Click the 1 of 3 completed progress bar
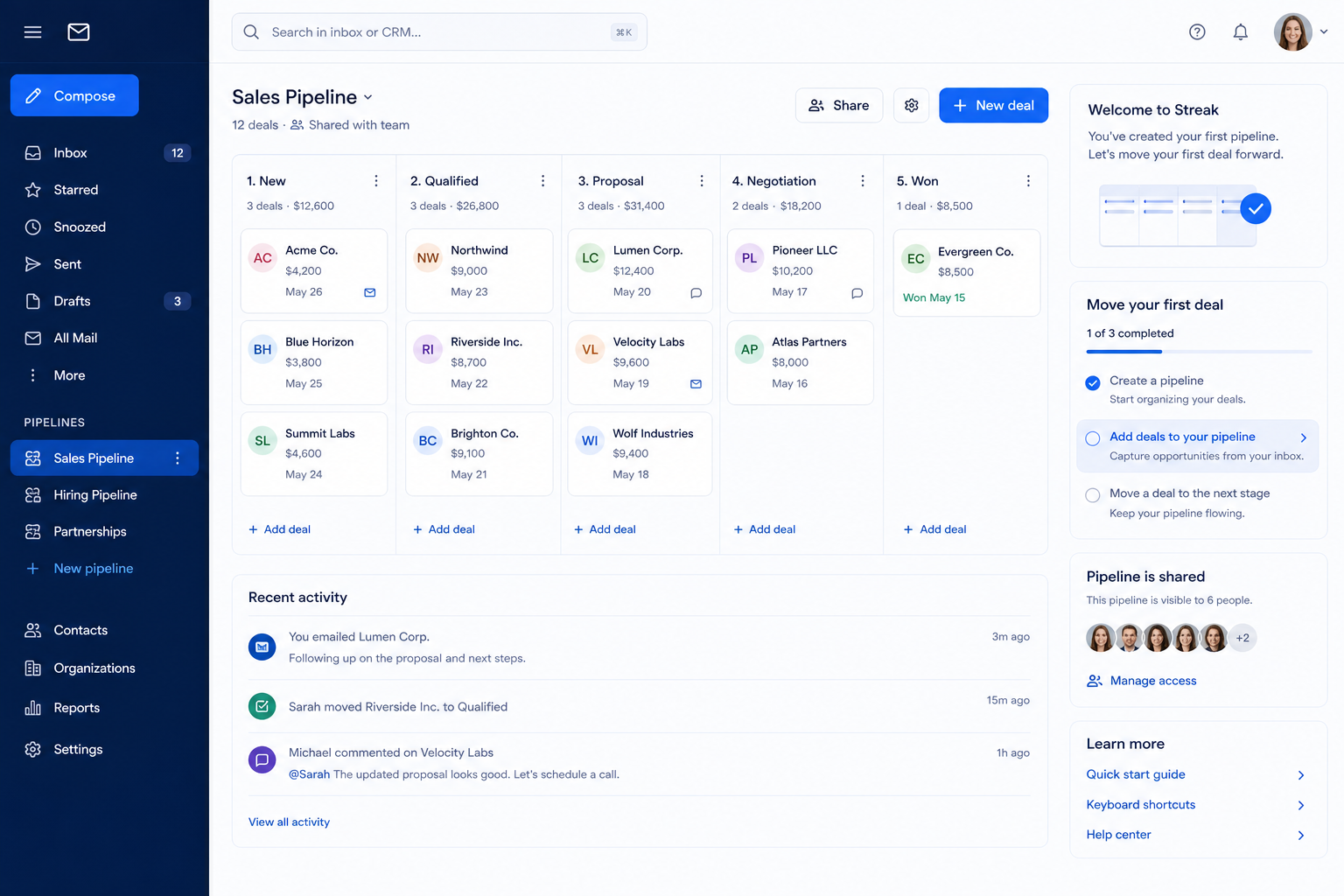Image resolution: width=1344 pixels, height=896 pixels. pyautogui.click(x=1199, y=352)
